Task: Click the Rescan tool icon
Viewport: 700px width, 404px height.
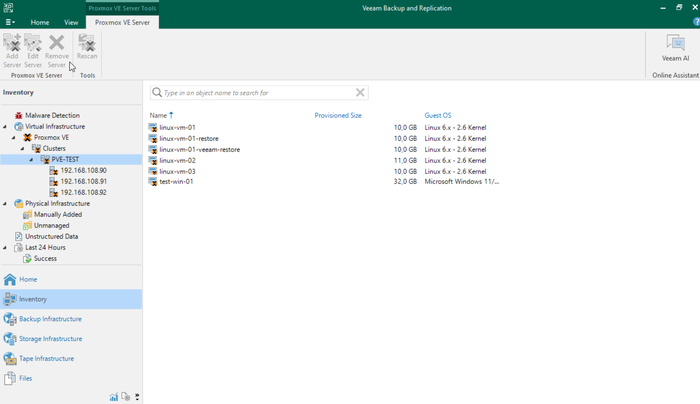Action: (87, 48)
